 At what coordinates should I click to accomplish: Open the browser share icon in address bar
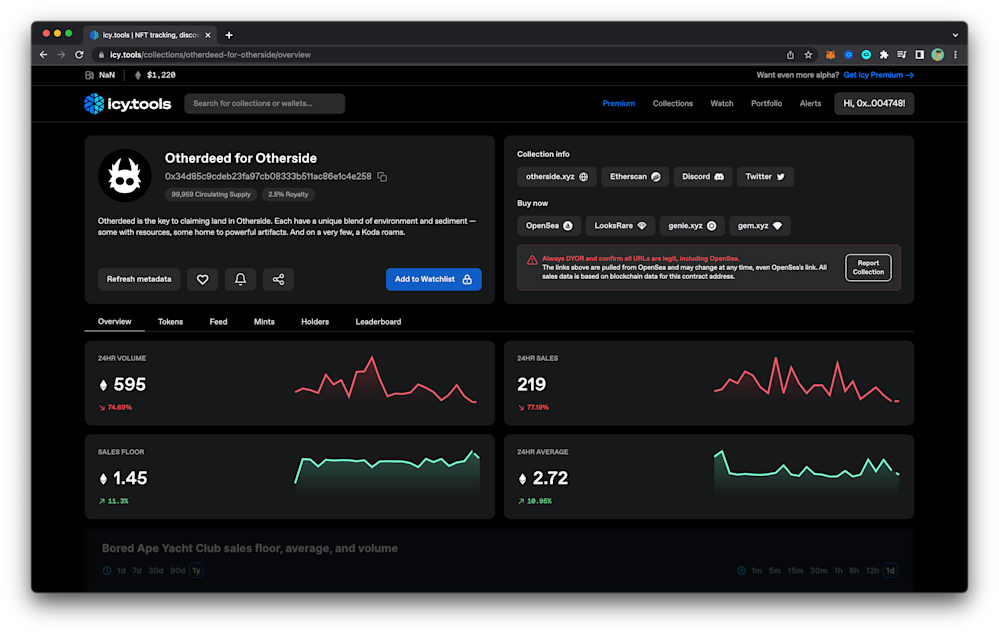pyautogui.click(x=790, y=55)
